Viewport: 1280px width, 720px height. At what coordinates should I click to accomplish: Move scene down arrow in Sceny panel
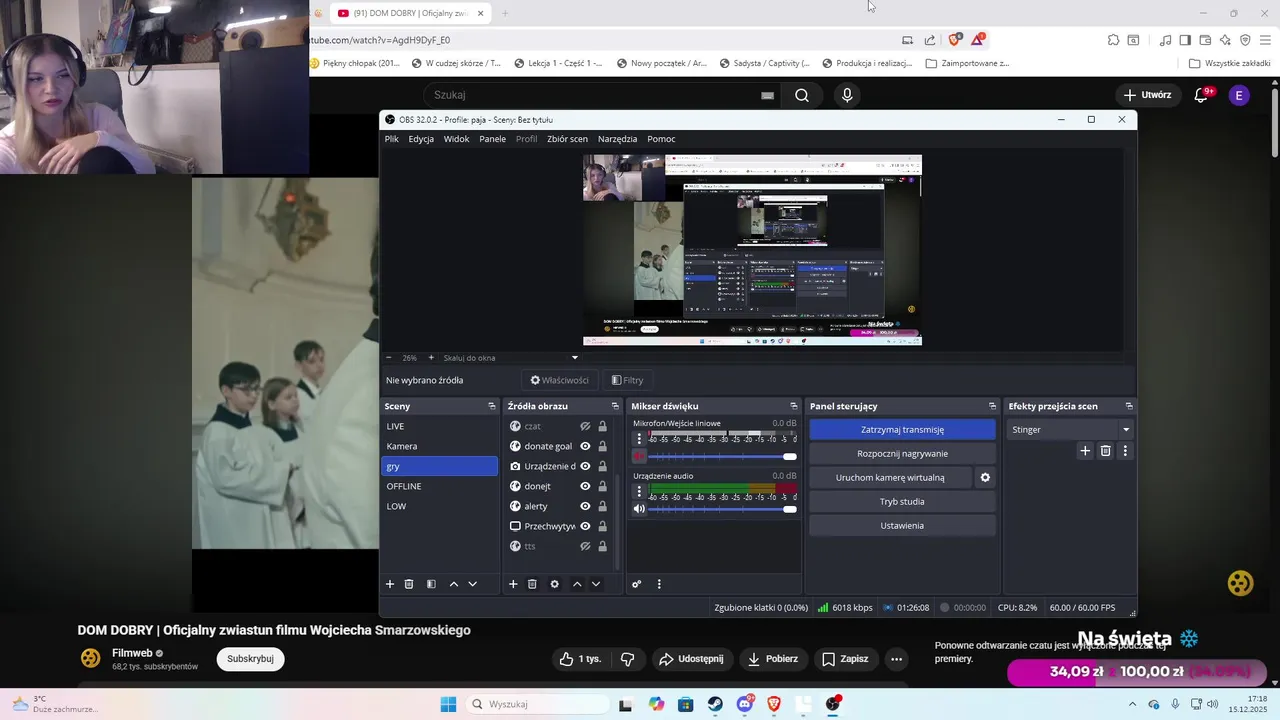coord(473,584)
